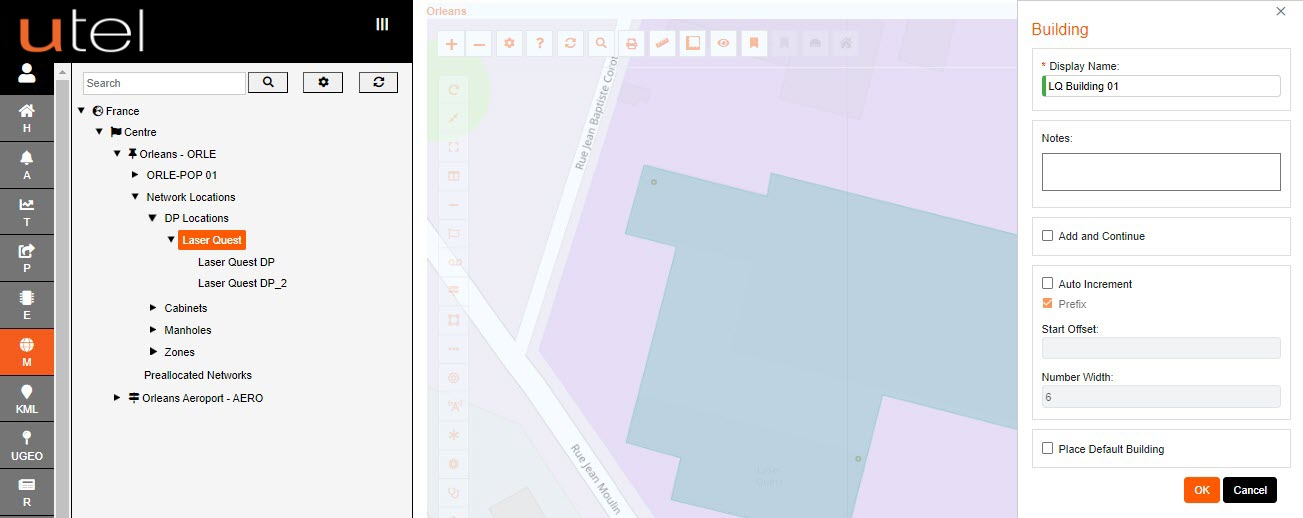Open the E chip sidebar section

(x=27, y=305)
